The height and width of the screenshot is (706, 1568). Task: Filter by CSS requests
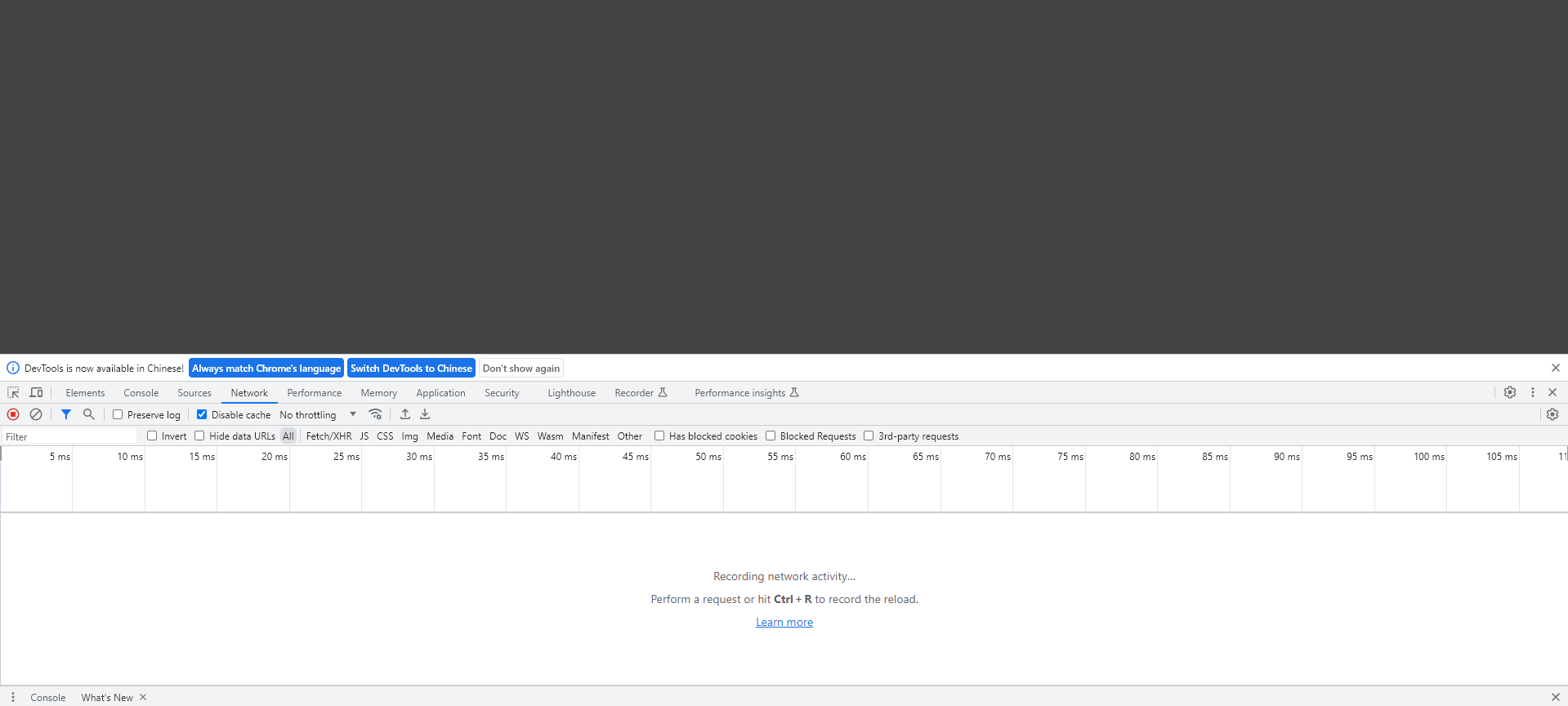(385, 436)
